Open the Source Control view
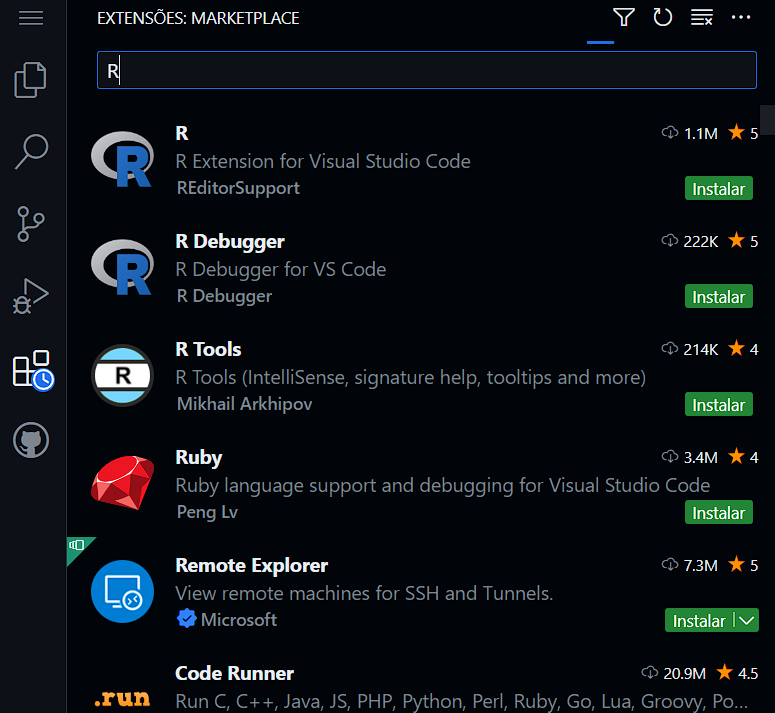 pos(32,224)
